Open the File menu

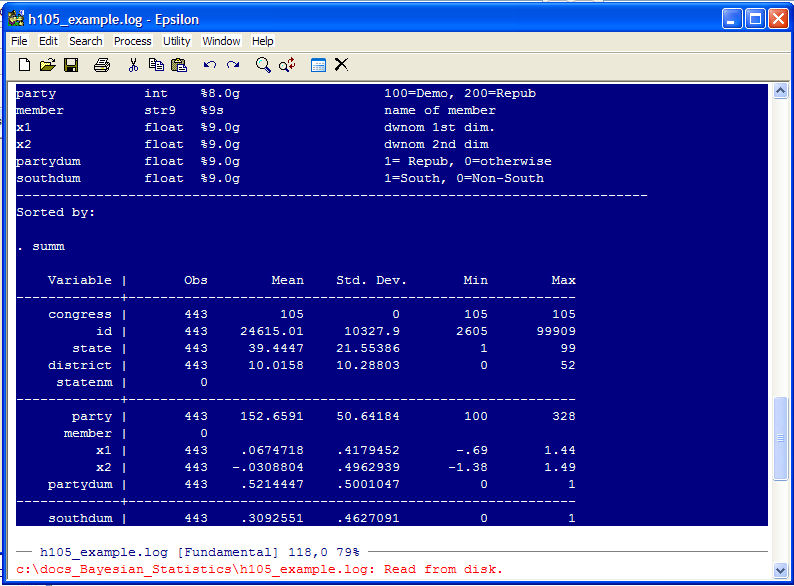(x=19, y=41)
